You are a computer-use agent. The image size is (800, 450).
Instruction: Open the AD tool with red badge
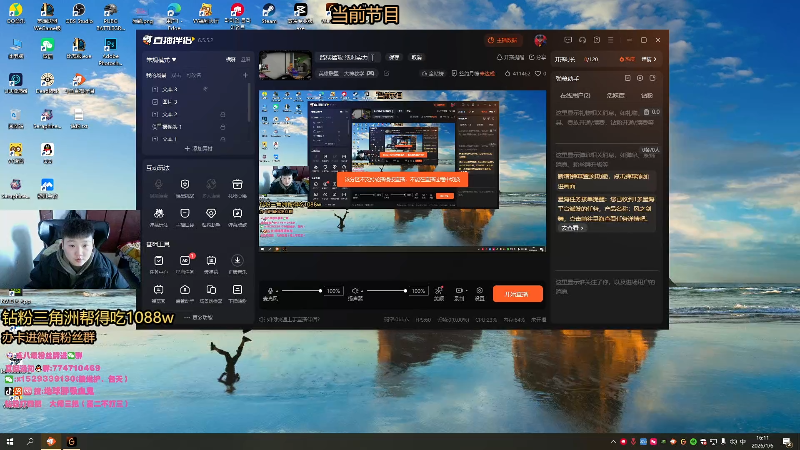click(x=185, y=261)
